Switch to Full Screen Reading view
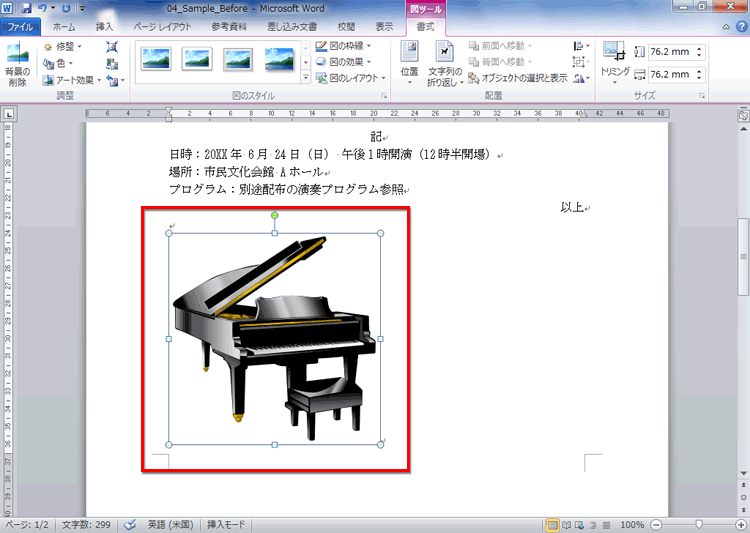The height and width of the screenshot is (533, 750). (567, 525)
